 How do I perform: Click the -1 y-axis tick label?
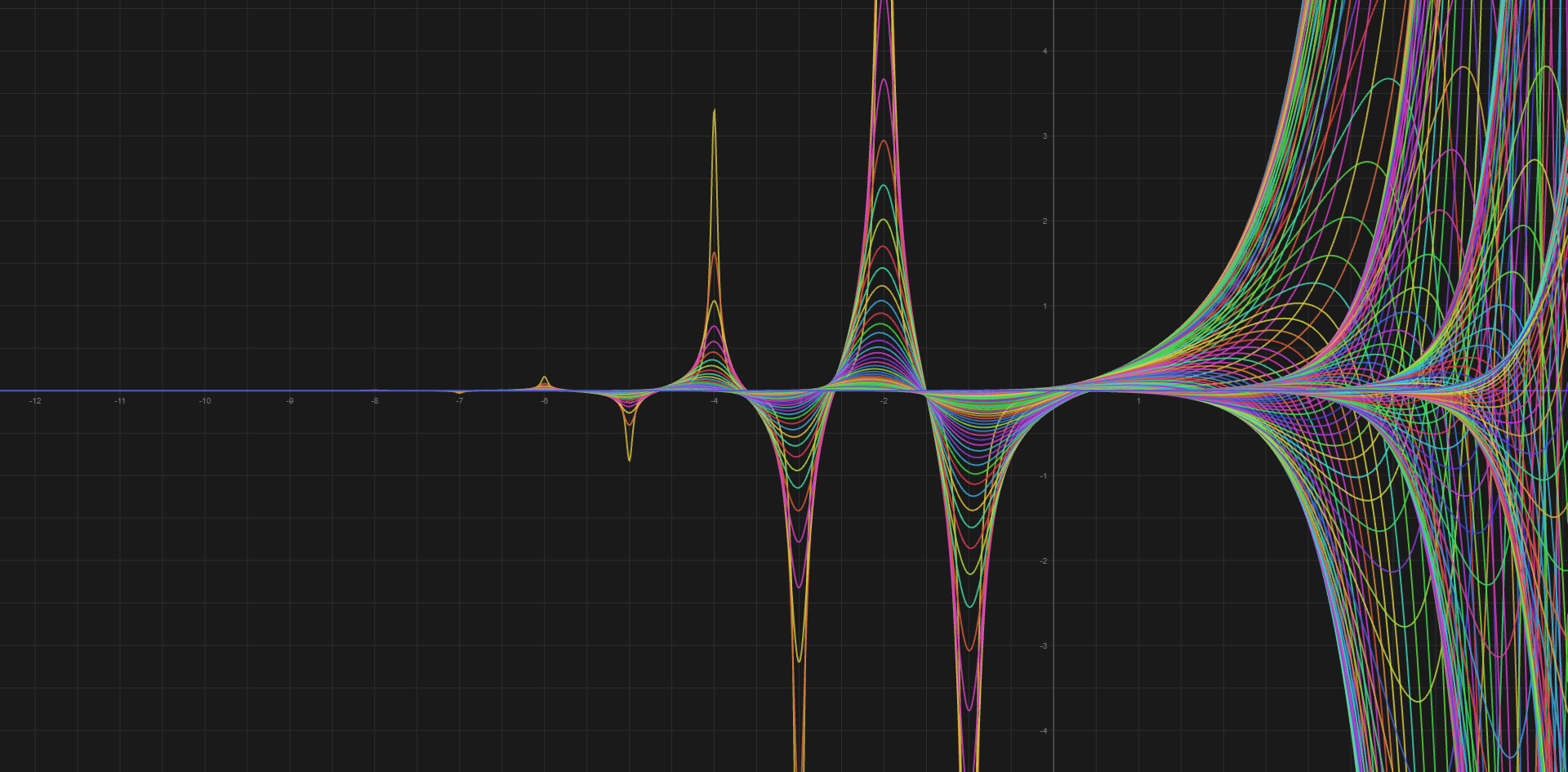click(1043, 476)
